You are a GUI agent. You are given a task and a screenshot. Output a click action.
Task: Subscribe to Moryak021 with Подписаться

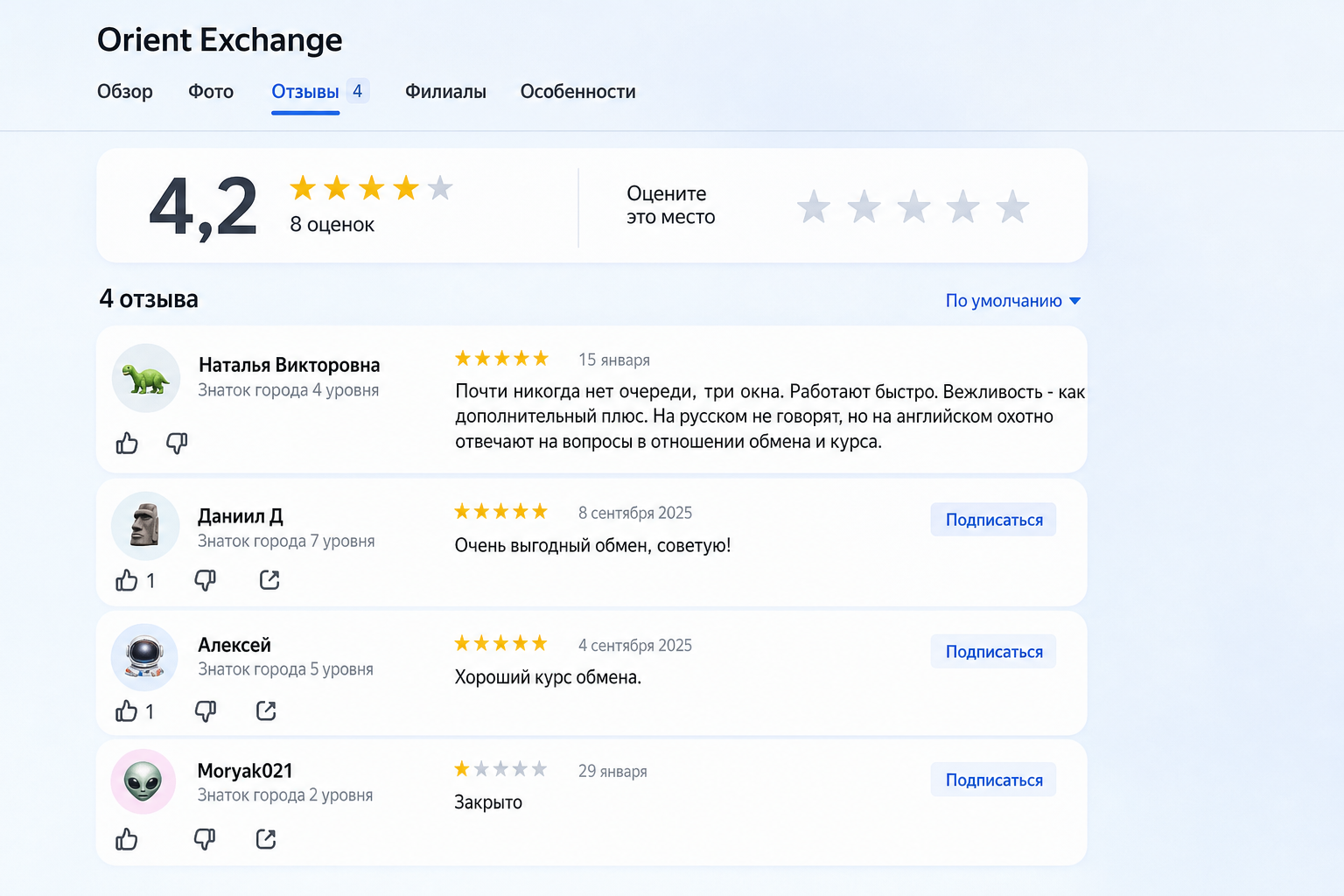point(994,780)
